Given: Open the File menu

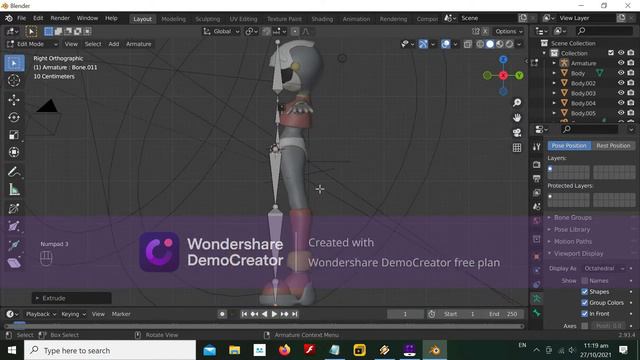Looking at the screenshot, I should [x=21, y=18].
